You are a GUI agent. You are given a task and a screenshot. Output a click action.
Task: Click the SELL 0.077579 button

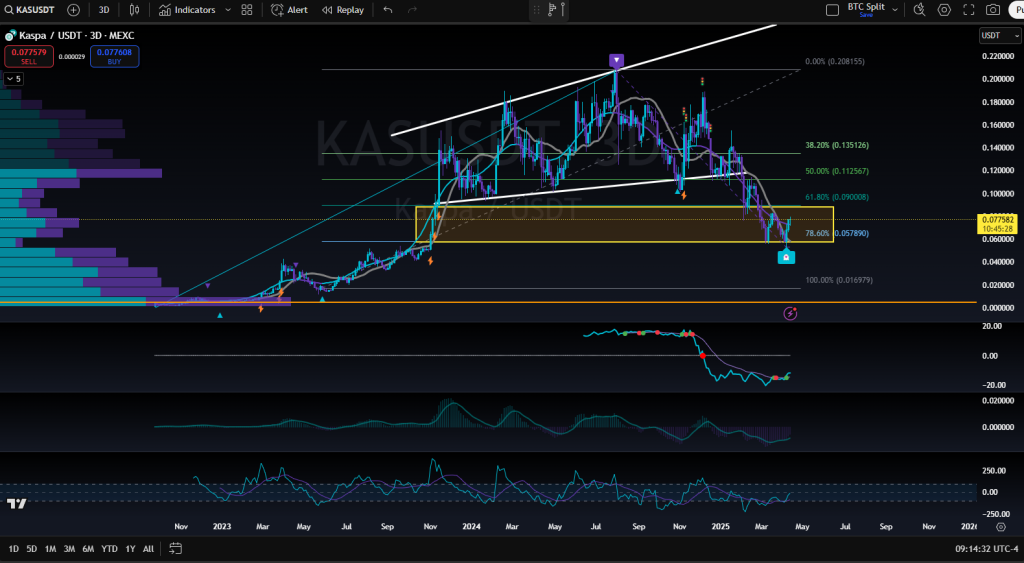[29, 56]
